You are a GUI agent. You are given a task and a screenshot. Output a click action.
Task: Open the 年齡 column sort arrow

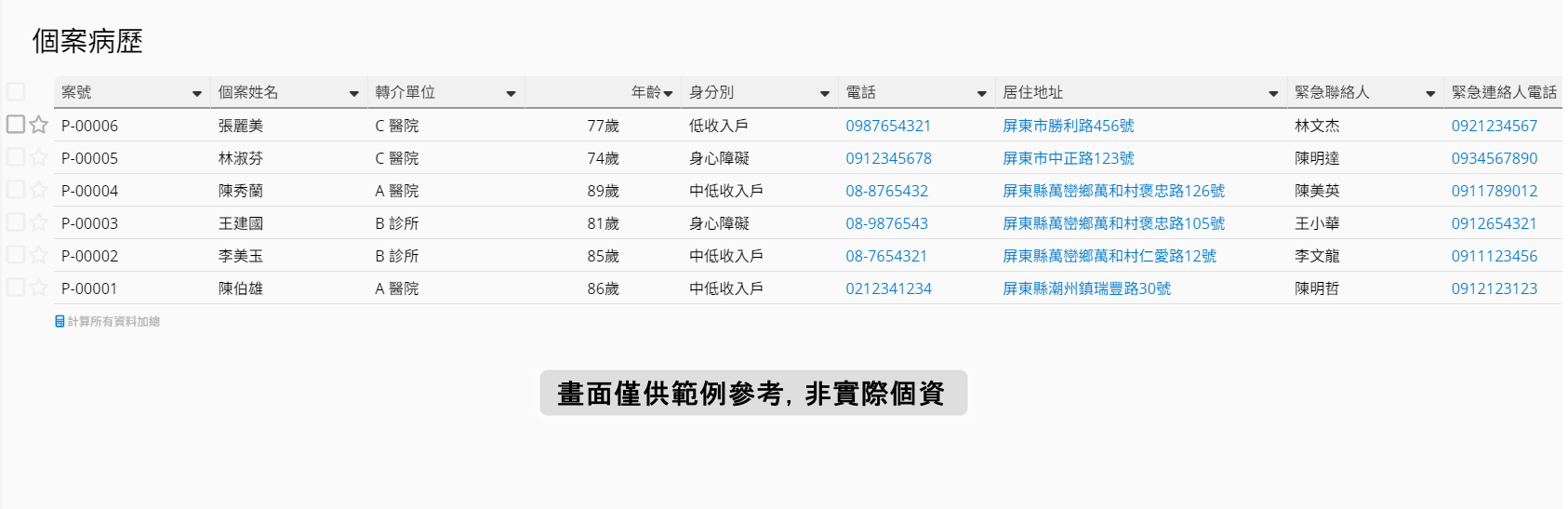[x=668, y=93]
